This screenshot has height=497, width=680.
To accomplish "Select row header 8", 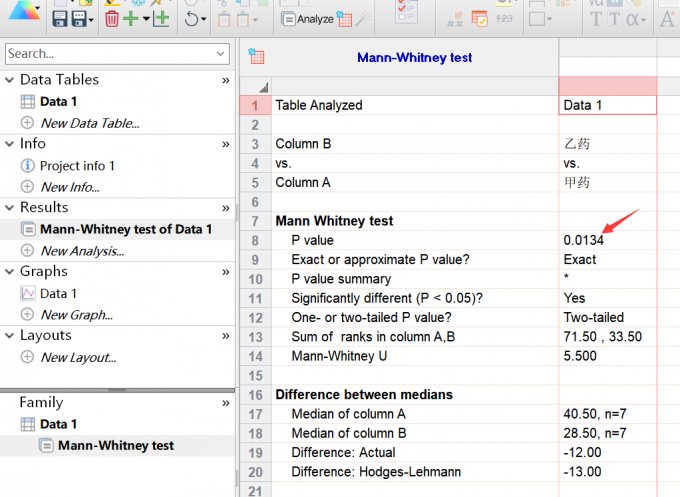I will click(255, 240).
